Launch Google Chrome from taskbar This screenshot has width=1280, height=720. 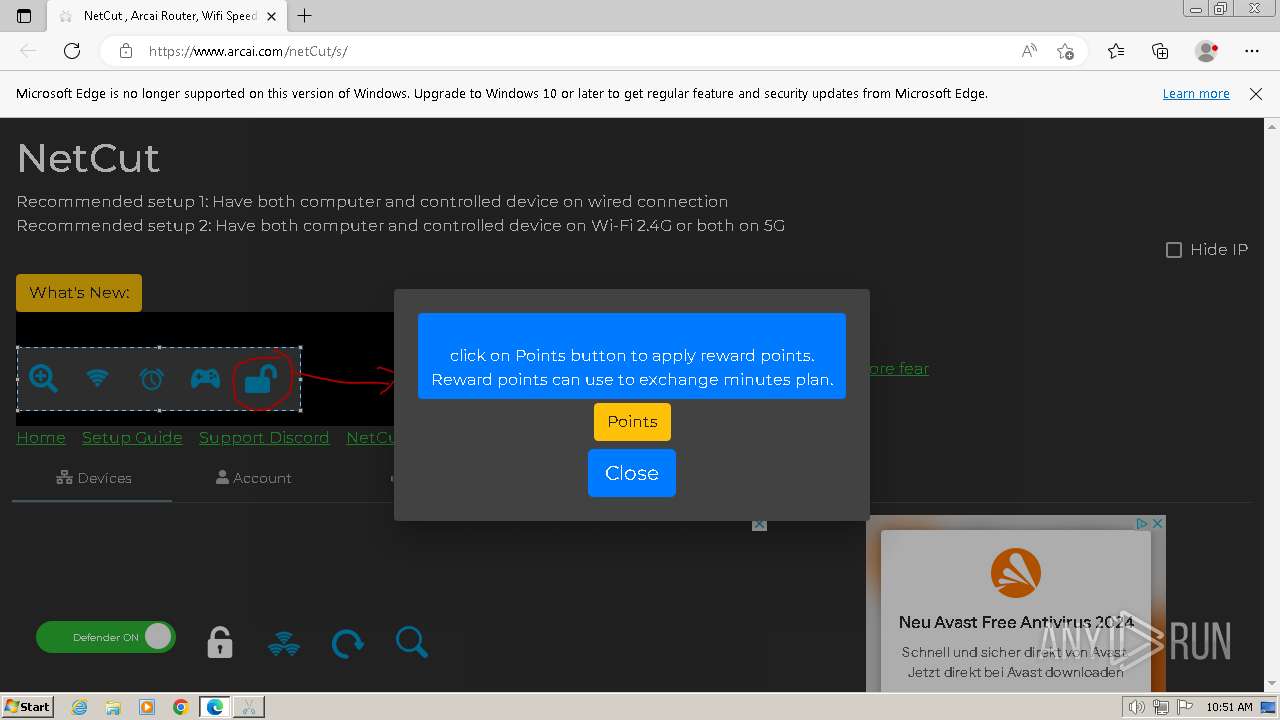(x=181, y=707)
